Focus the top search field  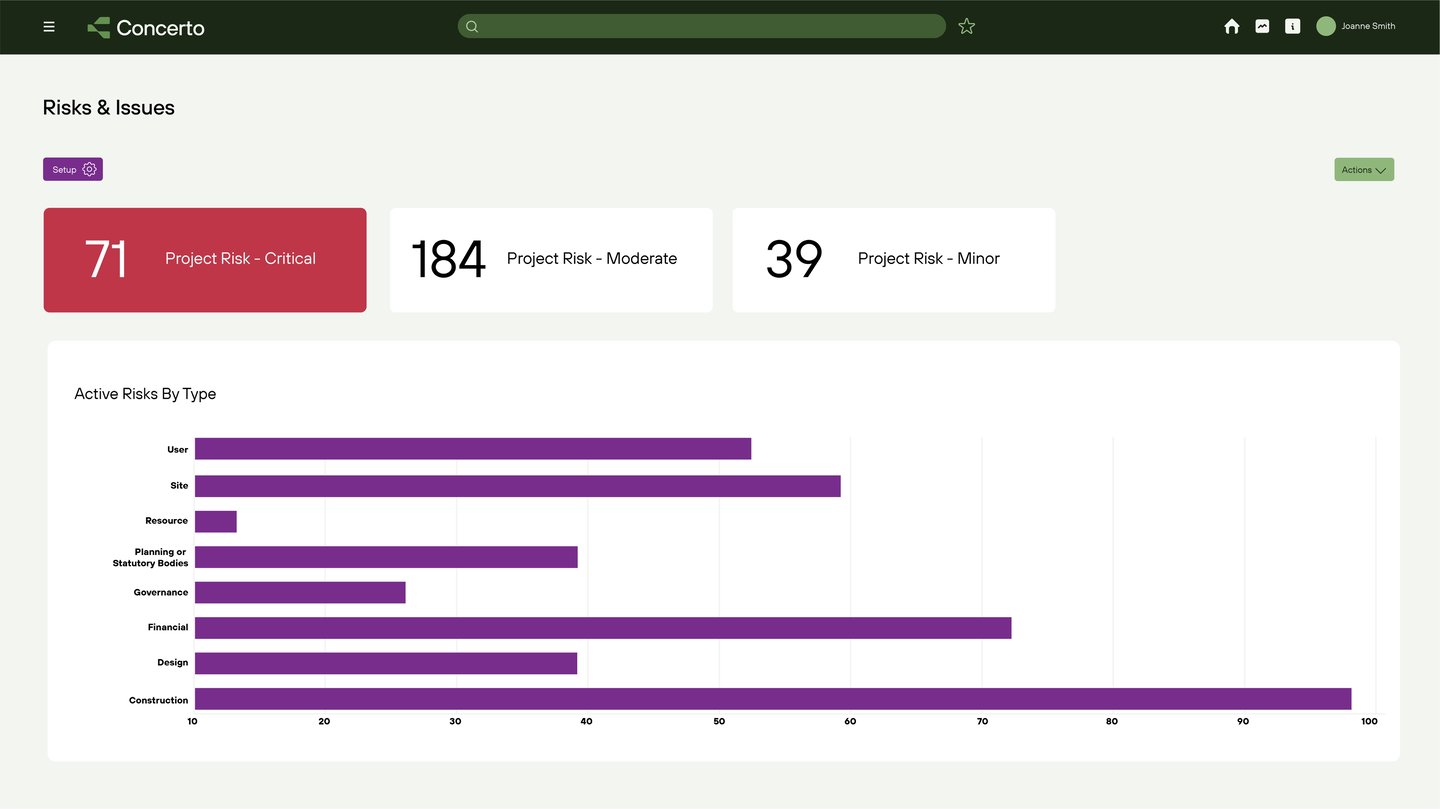coord(701,27)
